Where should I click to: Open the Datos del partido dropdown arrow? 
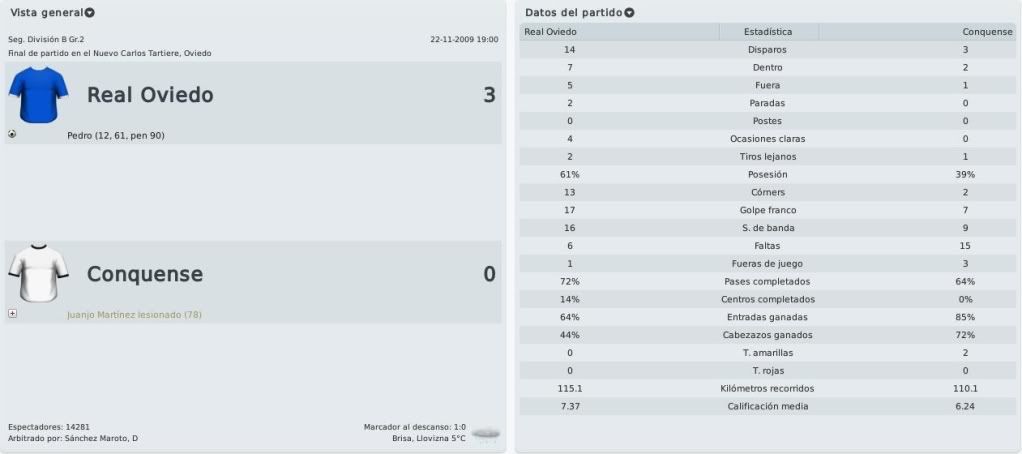pos(629,12)
